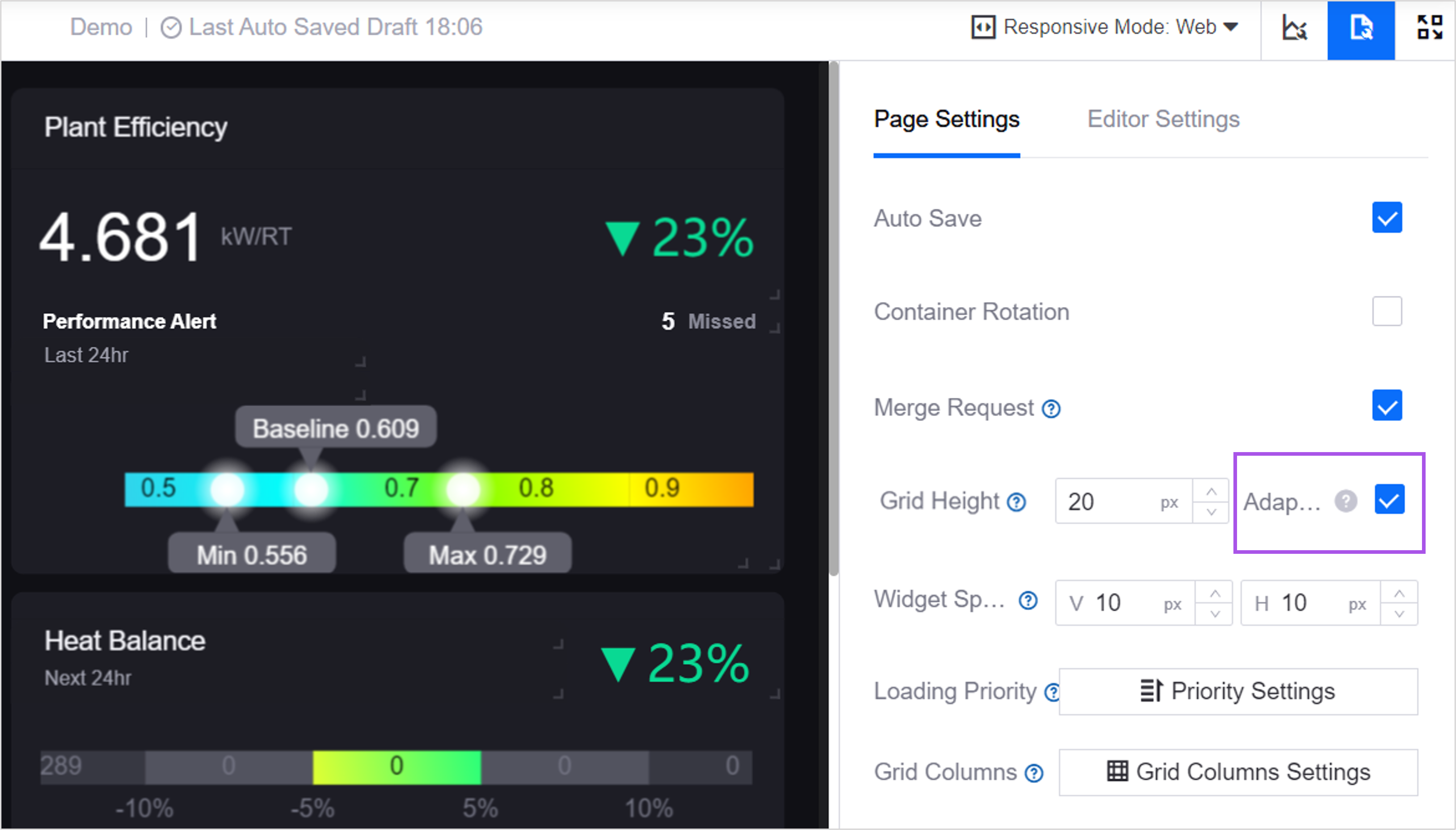
Task: Click the gray help icon next to Adap…
Action: (x=1346, y=502)
